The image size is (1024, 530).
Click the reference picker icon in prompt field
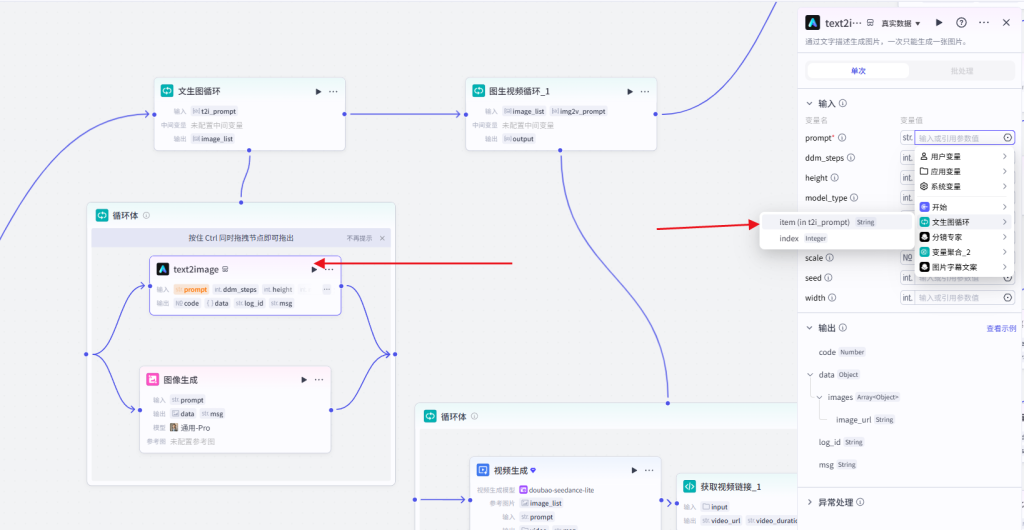[1008, 138]
